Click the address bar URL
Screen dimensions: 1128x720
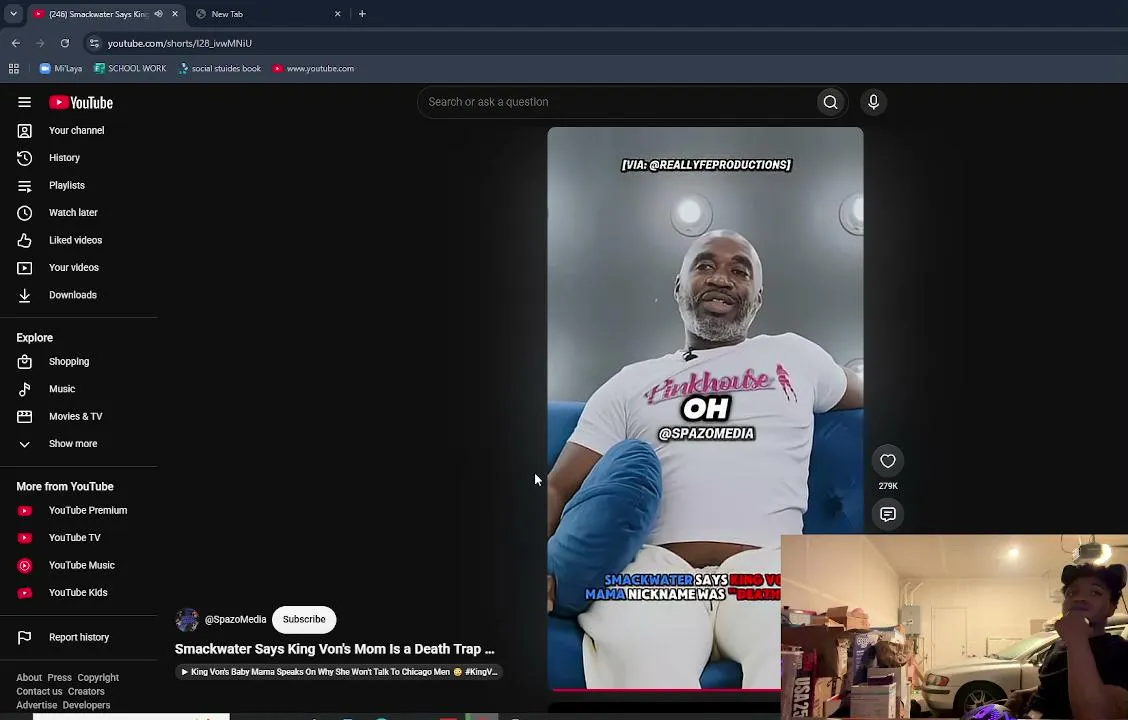tap(180, 43)
